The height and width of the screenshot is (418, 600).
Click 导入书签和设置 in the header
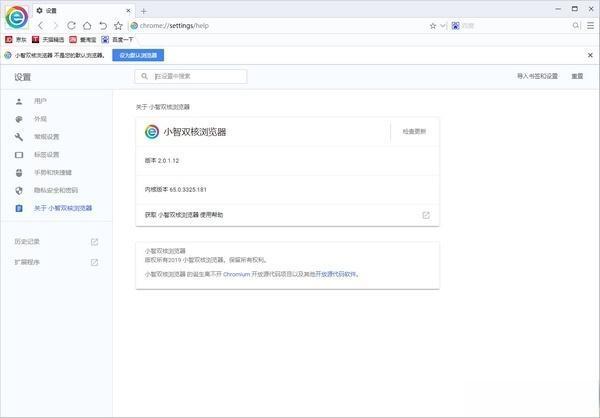[537, 76]
